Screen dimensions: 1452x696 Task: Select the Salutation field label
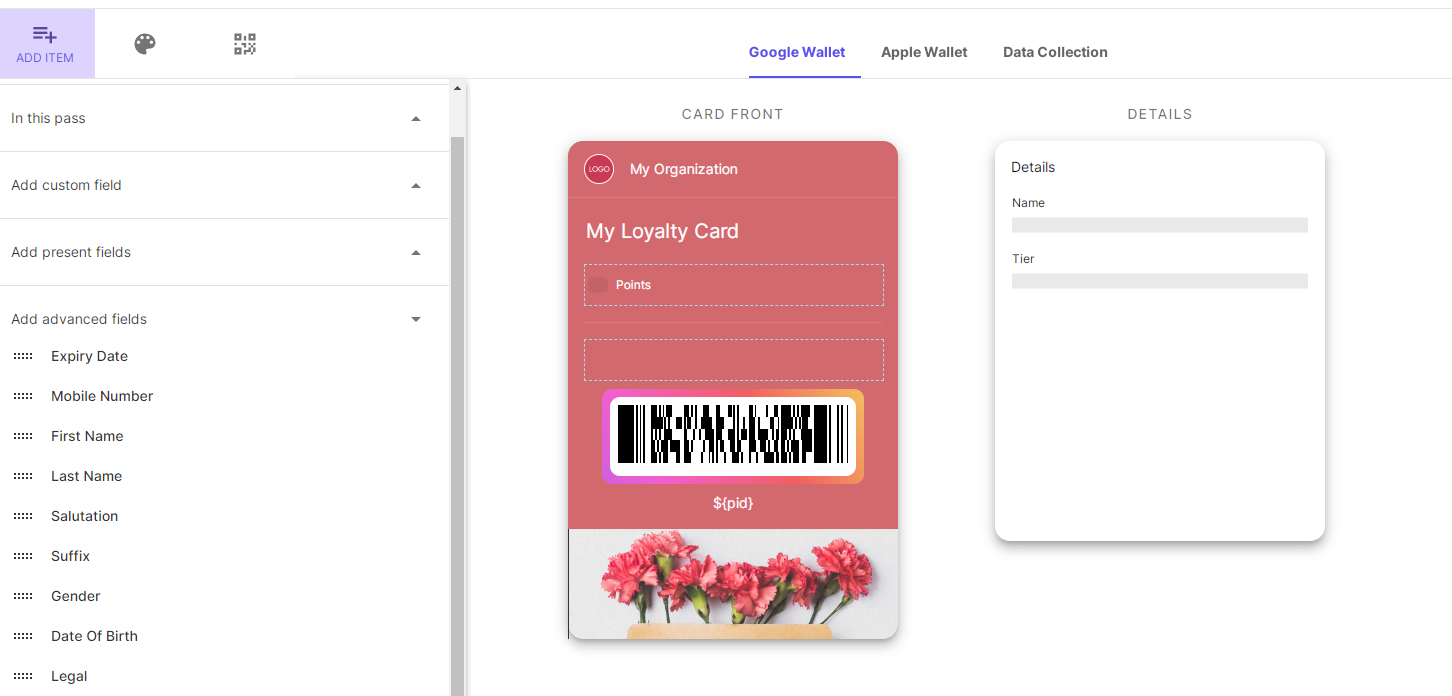tap(84, 516)
